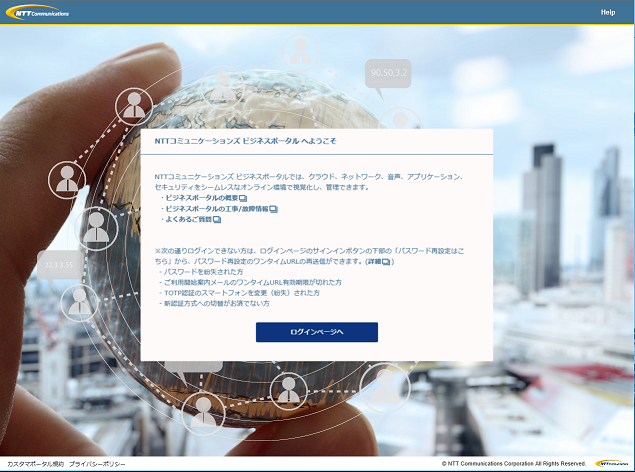Click the small NTT logo in footer
635x472 pixels.
coord(612,463)
